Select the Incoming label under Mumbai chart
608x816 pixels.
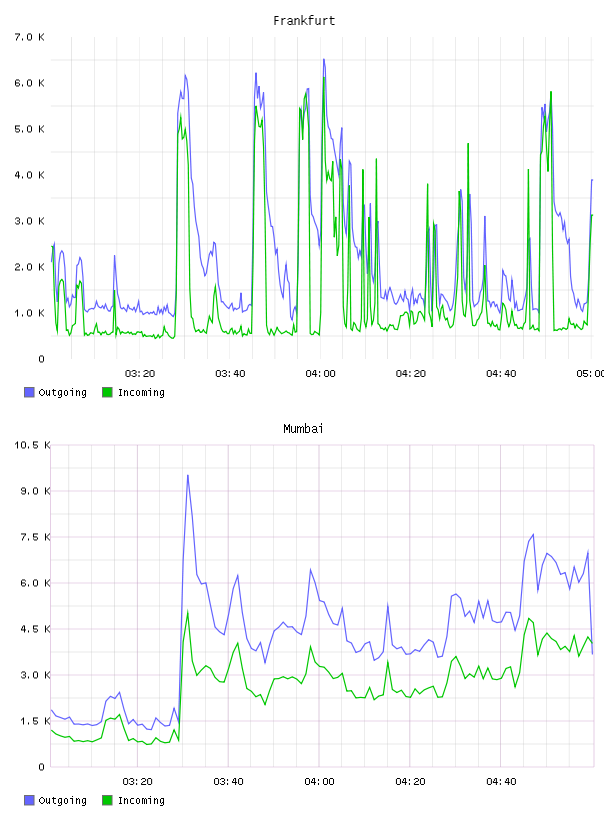[141, 801]
